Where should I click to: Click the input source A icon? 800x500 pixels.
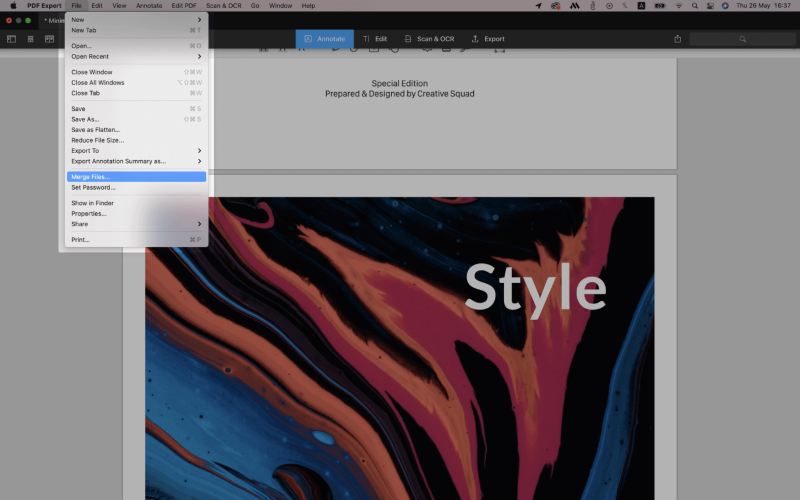[641, 6]
